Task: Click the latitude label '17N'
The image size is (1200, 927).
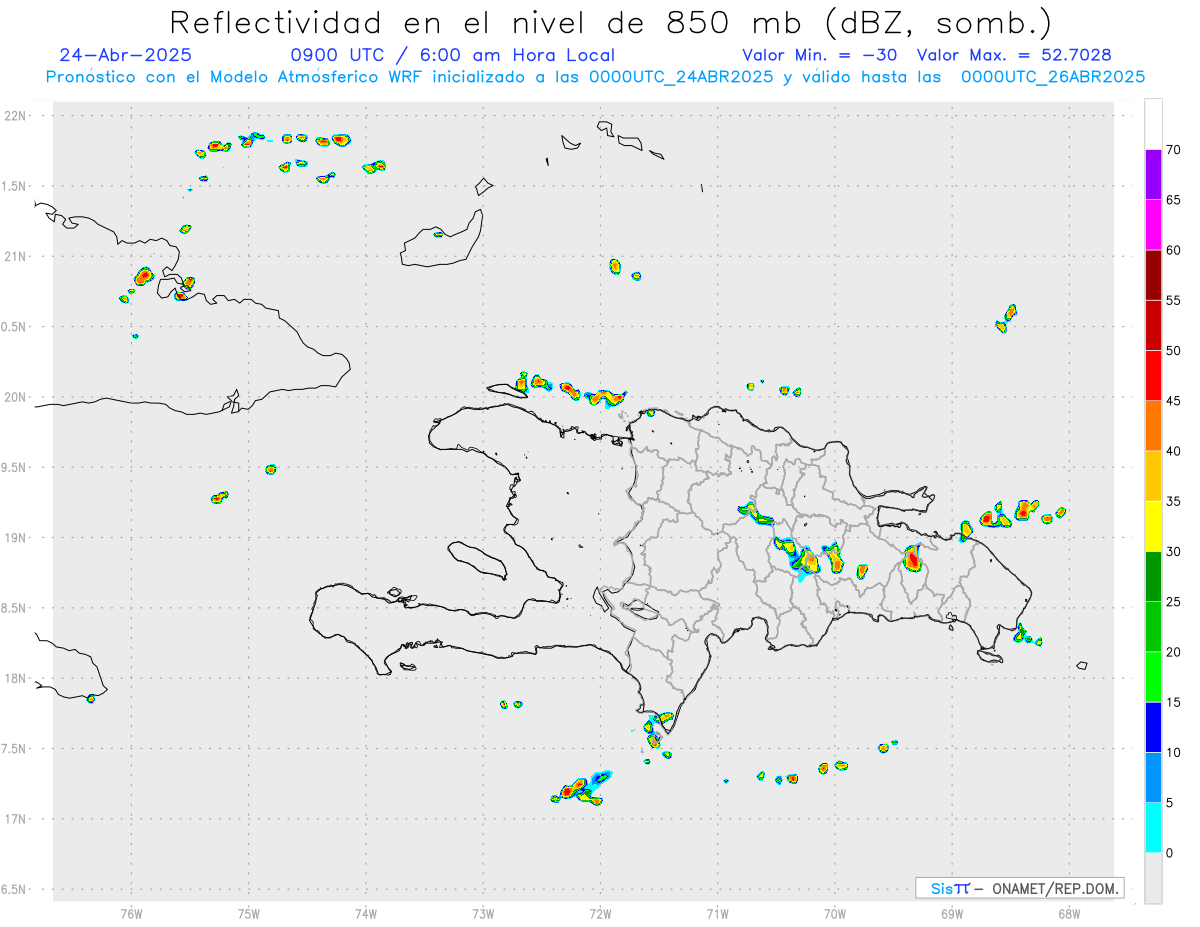Action: (x=17, y=819)
